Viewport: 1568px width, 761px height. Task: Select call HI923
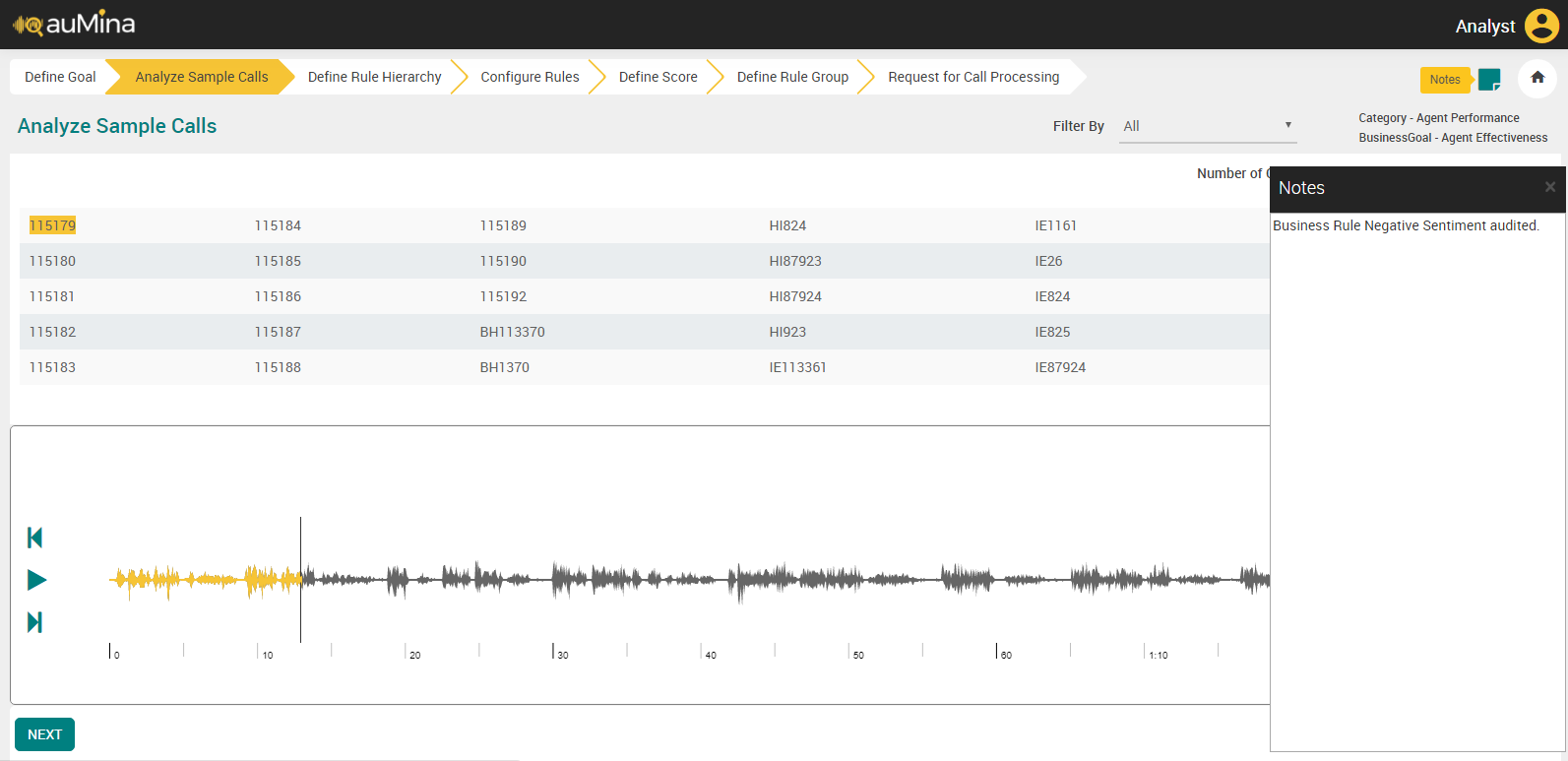(x=787, y=332)
